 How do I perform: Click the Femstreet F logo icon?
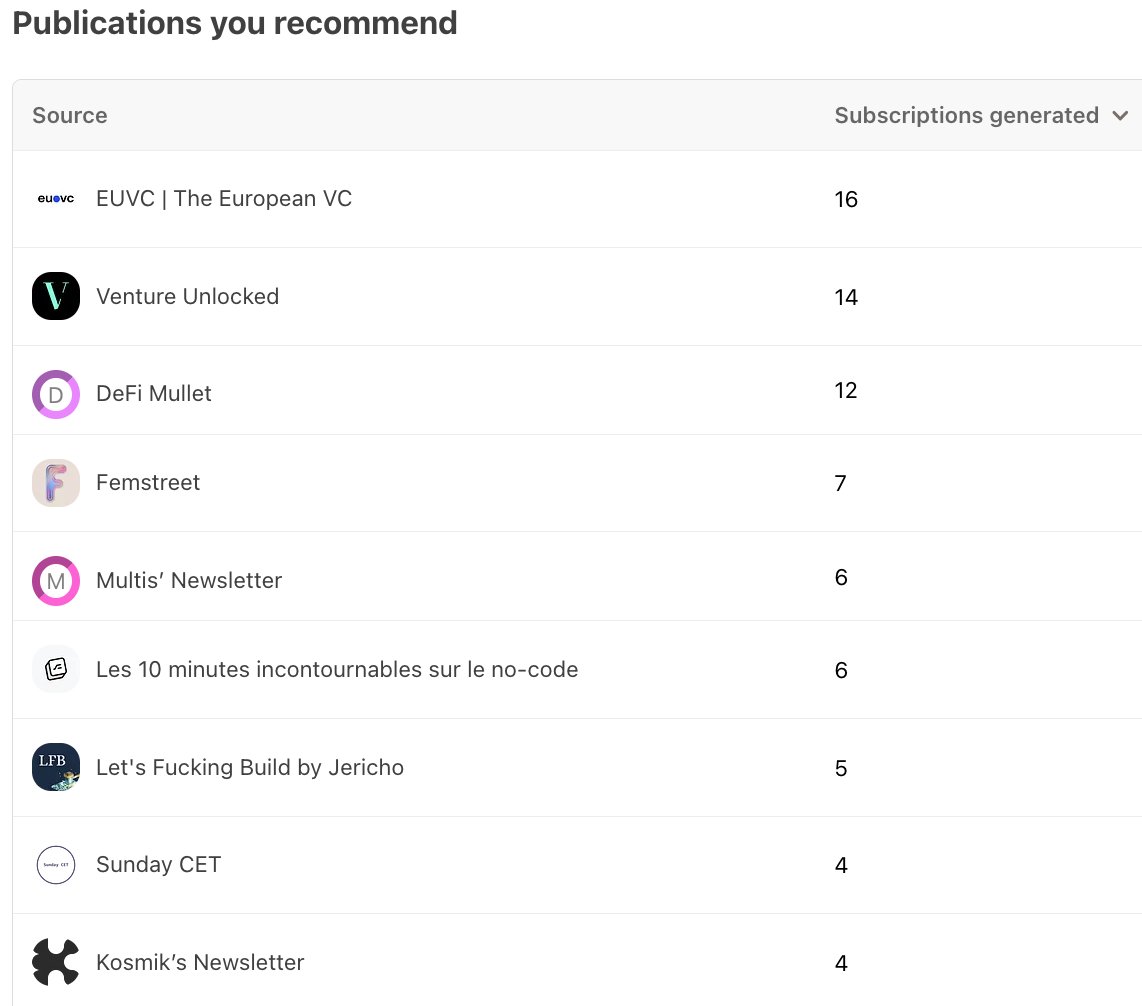(56, 483)
